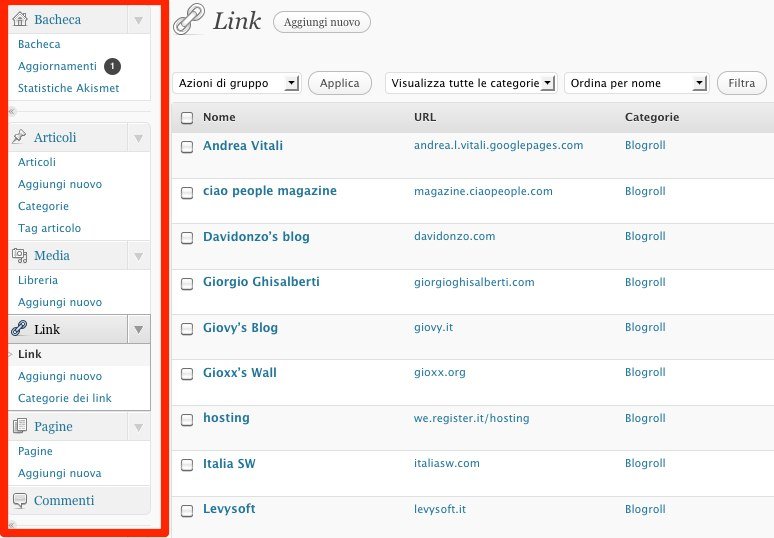Open the Media Libreria

pos(38,280)
